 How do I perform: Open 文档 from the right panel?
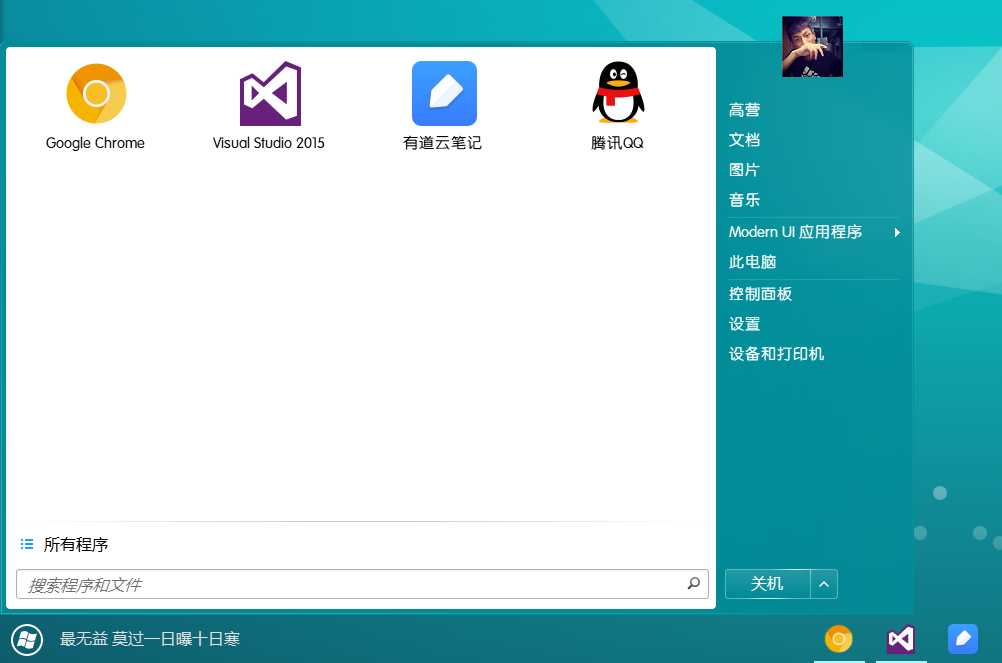click(744, 140)
